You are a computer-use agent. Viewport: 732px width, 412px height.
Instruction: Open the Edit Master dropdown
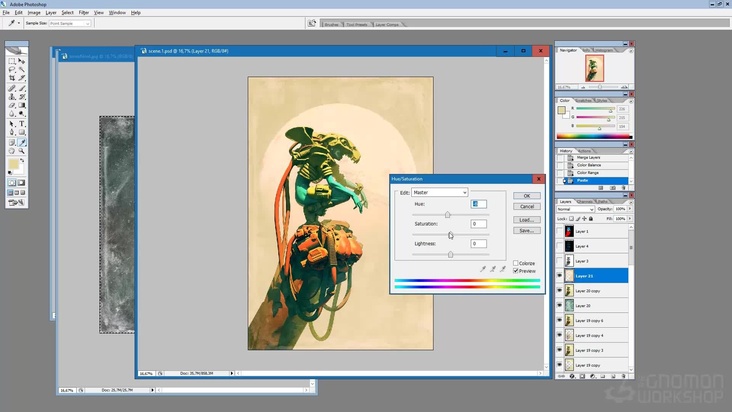(x=439, y=192)
